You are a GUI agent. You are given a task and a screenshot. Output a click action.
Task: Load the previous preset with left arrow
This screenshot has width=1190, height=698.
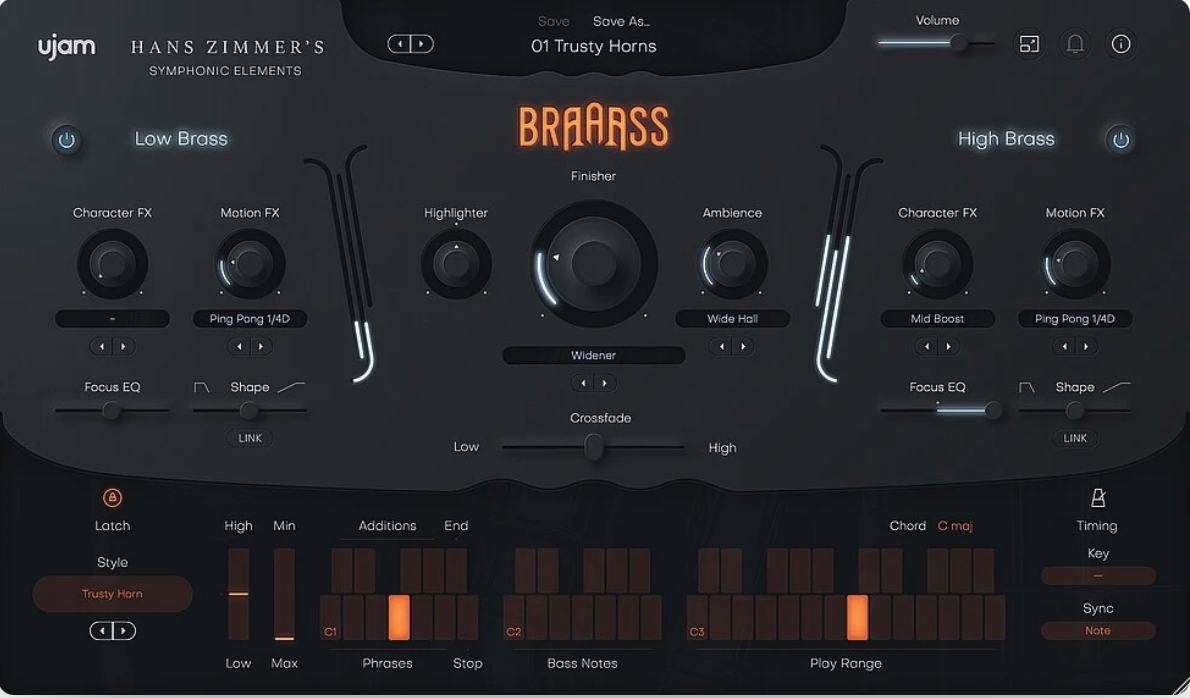(400, 44)
